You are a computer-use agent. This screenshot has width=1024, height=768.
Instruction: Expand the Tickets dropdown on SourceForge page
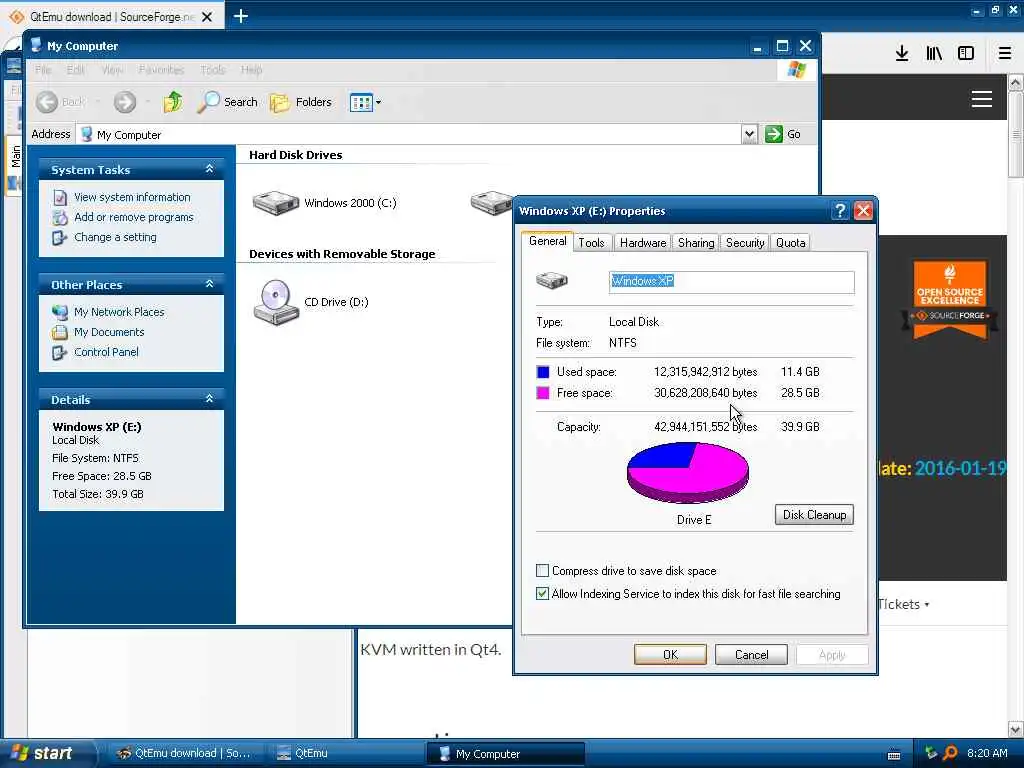point(903,604)
